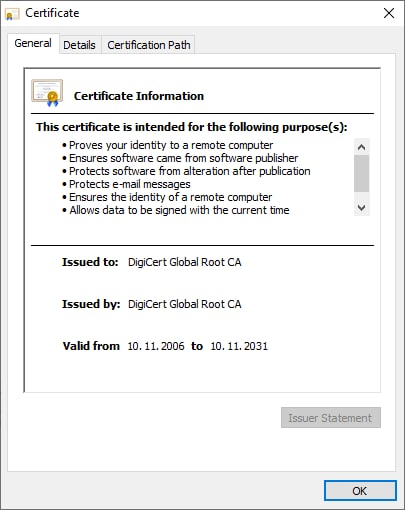Click the purposes list scroll down arrow
405x510 pixels.
point(361,208)
